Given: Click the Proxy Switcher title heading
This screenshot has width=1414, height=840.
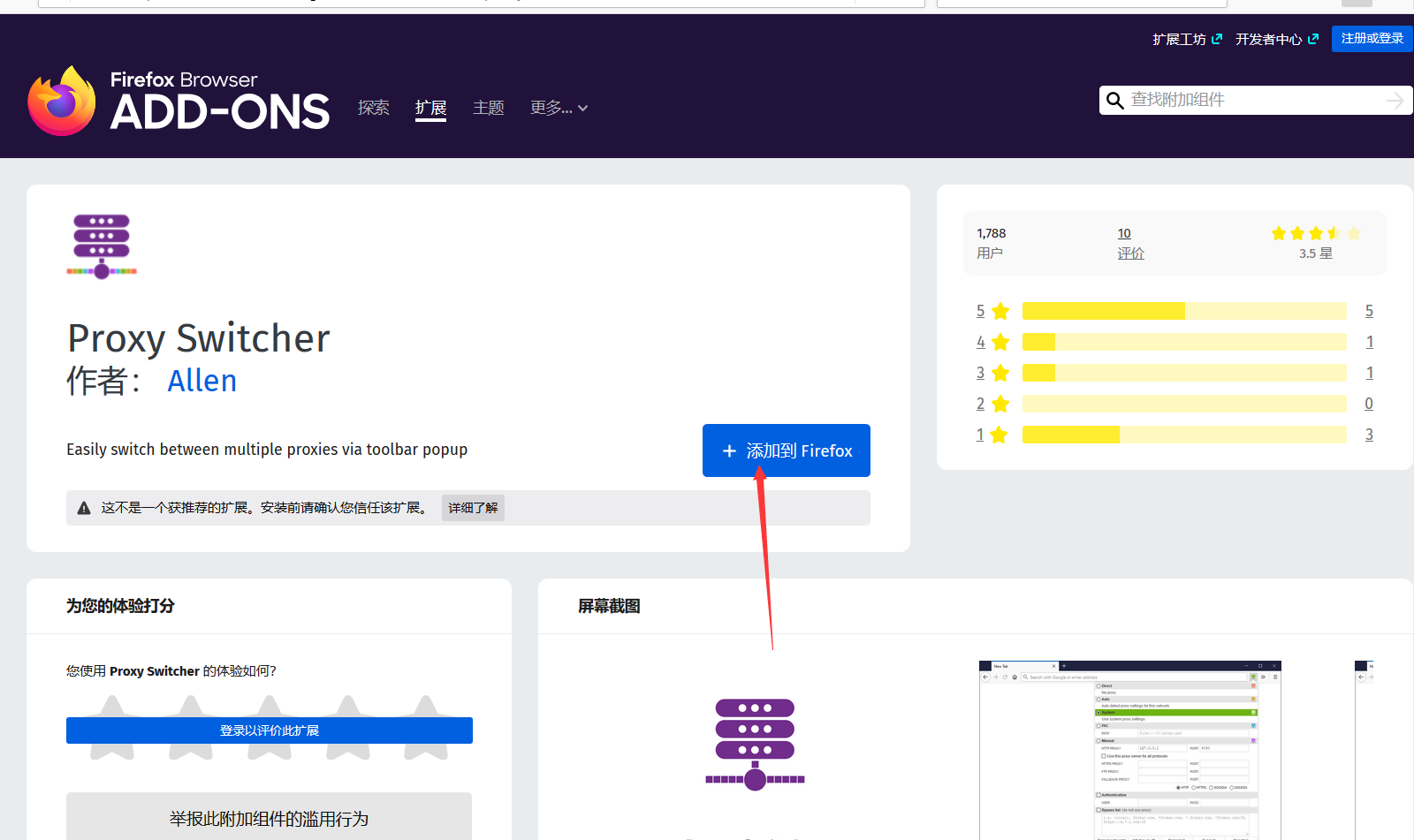Looking at the screenshot, I should click(199, 338).
